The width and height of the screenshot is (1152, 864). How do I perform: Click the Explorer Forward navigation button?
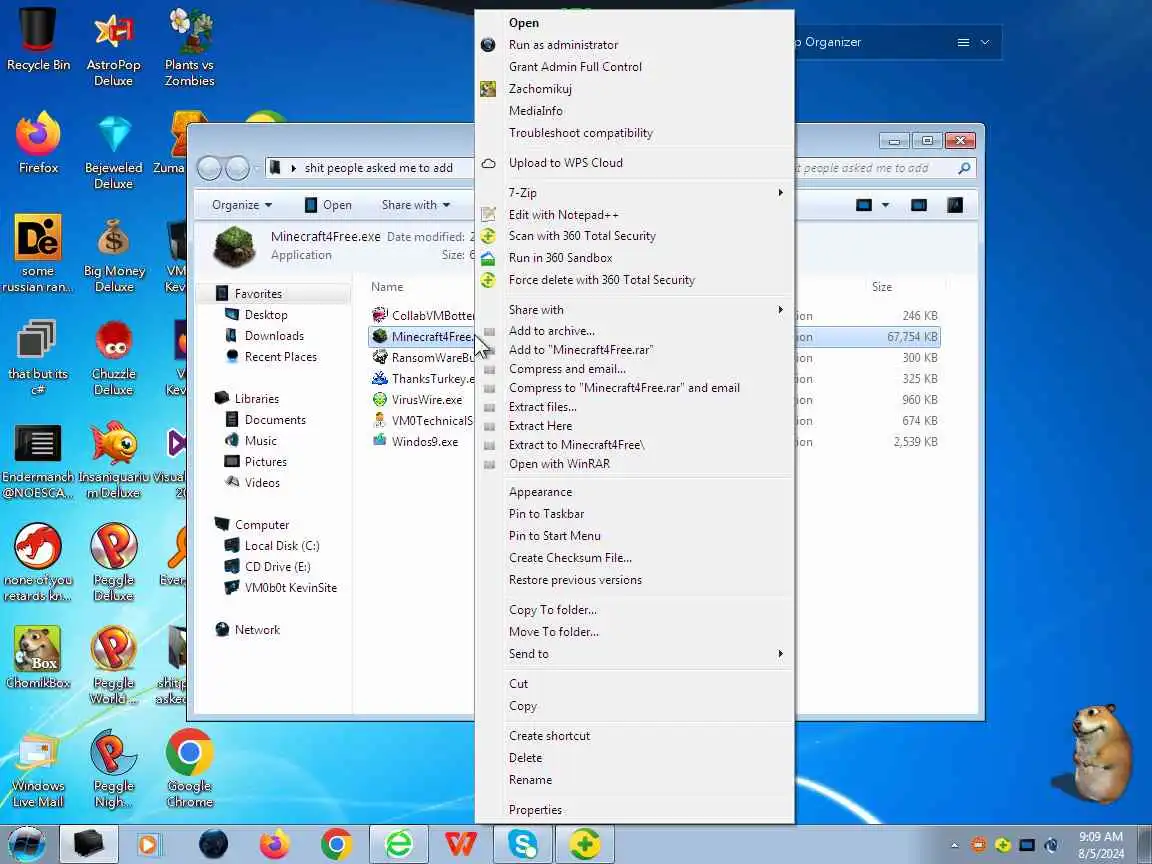click(x=237, y=168)
